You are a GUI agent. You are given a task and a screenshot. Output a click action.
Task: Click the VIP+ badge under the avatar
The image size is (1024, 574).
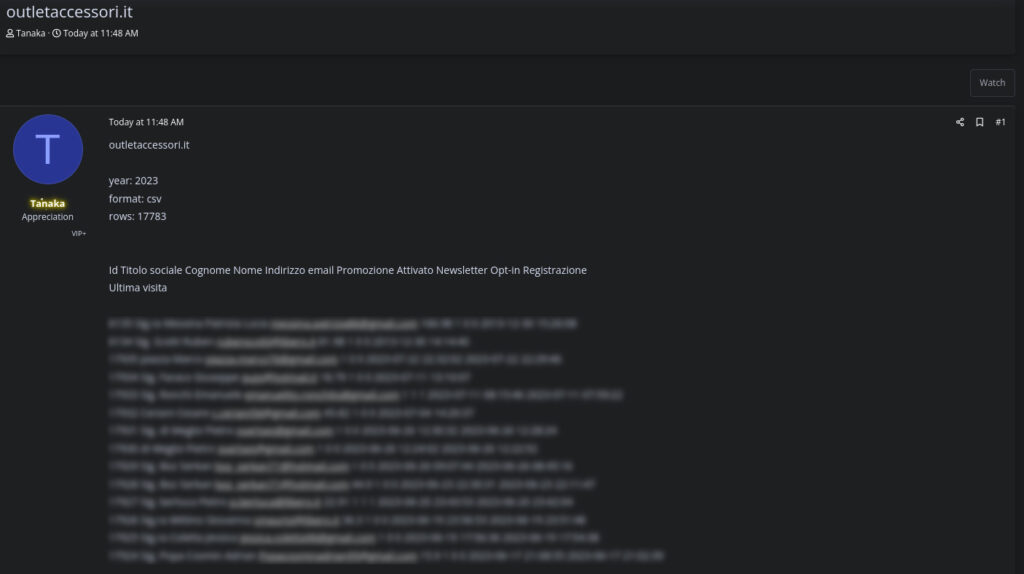click(x=78, y=233)
